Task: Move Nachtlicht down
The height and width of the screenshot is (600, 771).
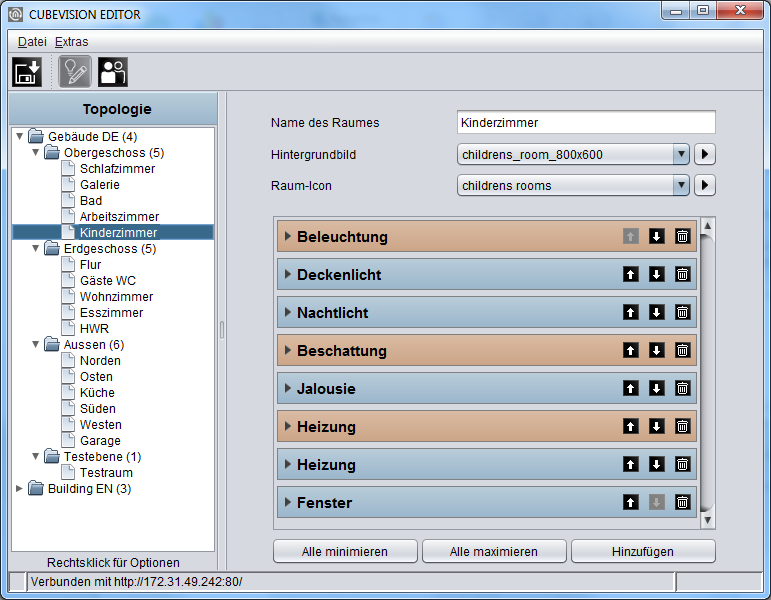Action: point(656,312)
